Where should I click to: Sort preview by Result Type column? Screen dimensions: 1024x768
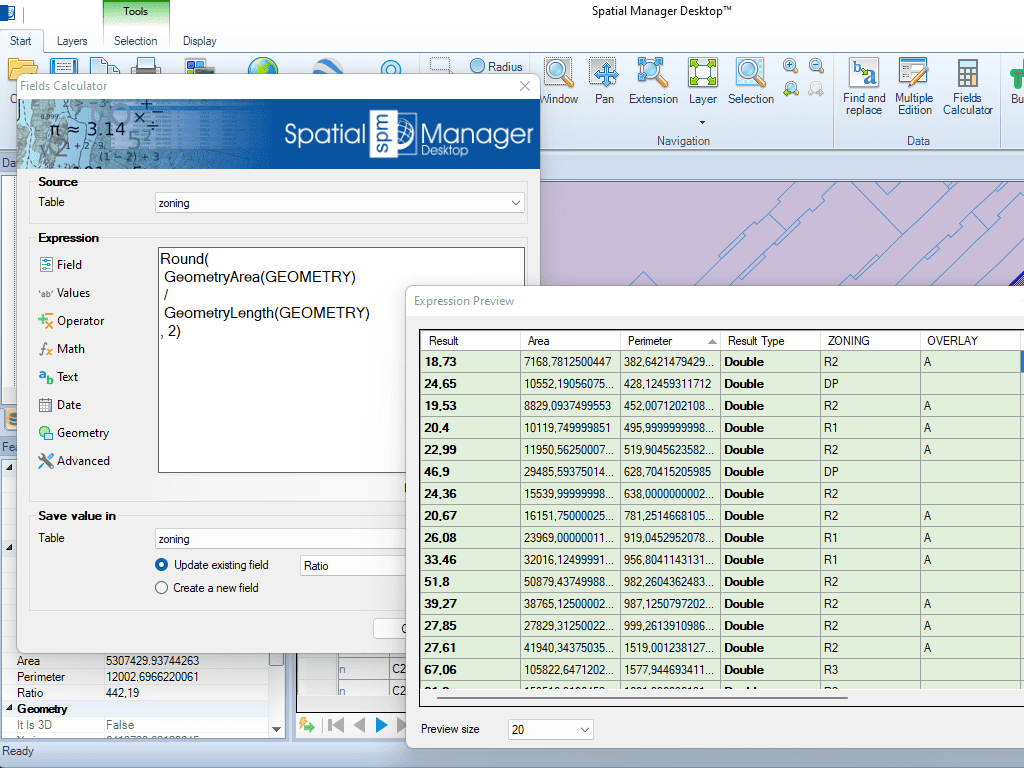770,341
